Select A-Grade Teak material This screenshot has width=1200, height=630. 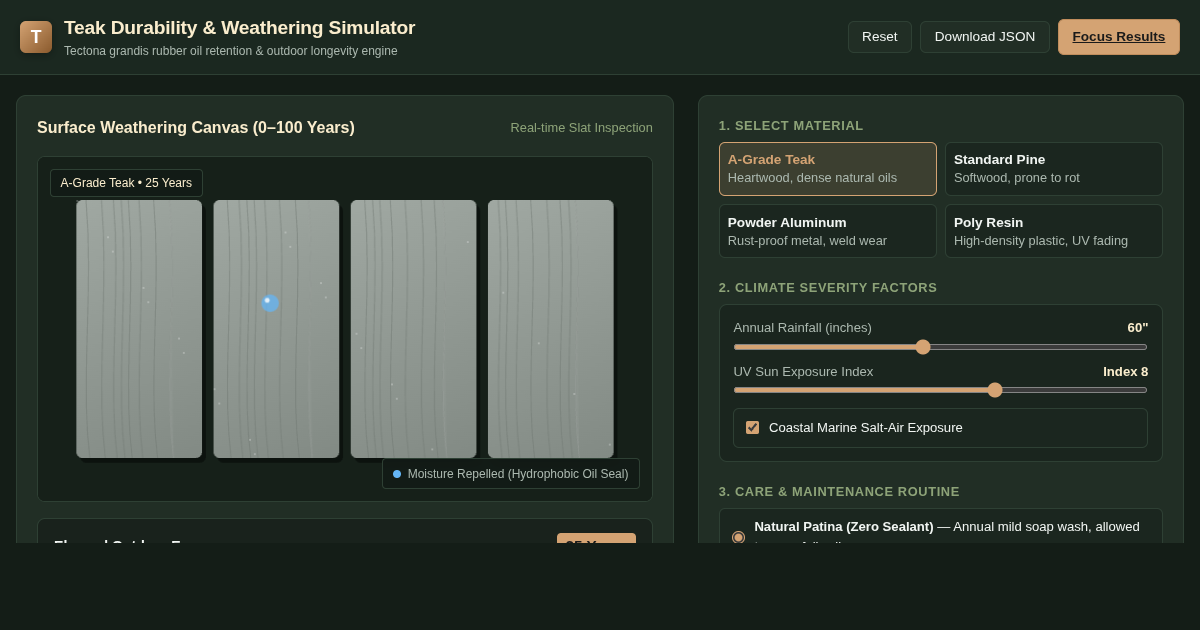click(x=828, y=169)
